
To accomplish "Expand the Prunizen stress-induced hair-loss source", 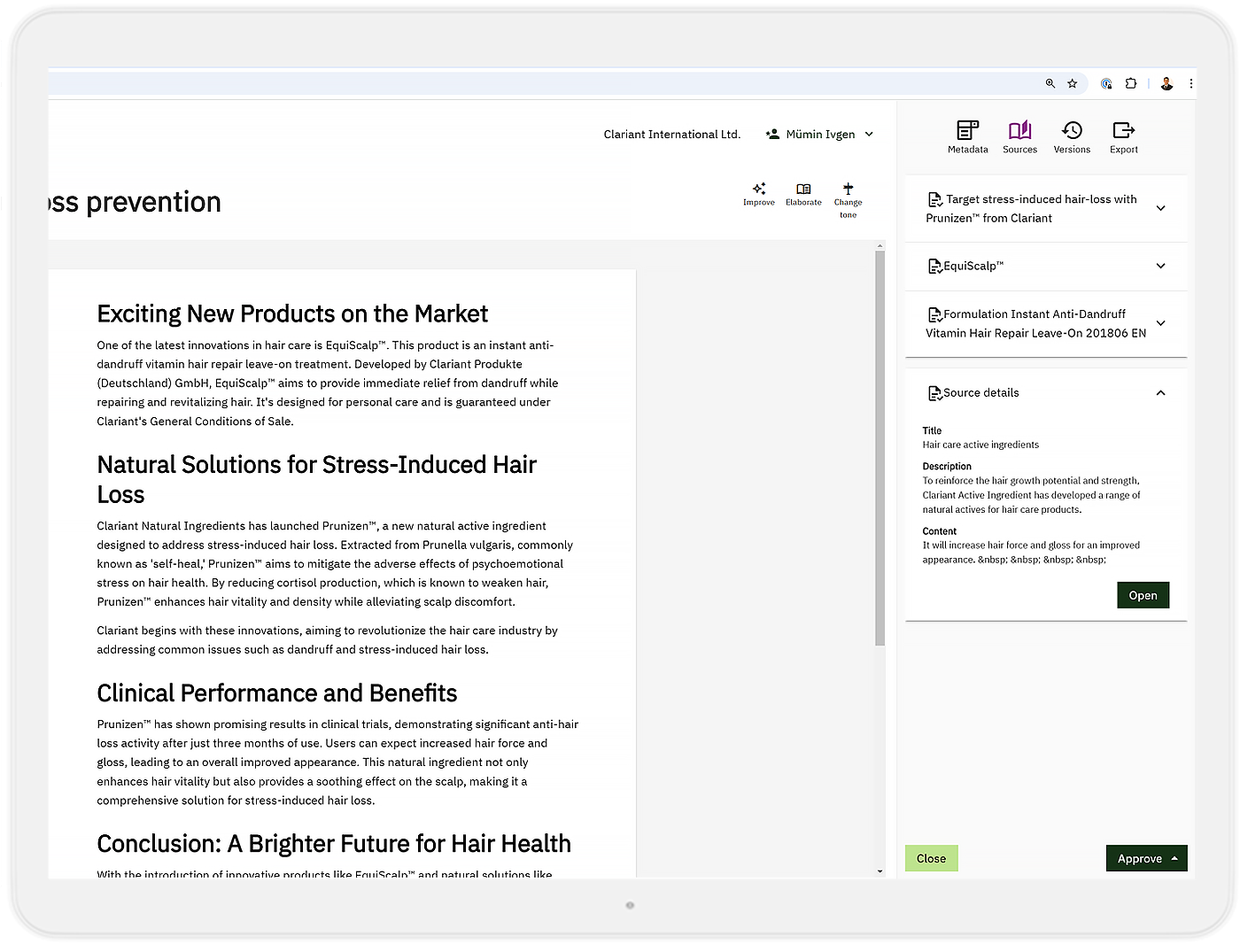I will [1160, 208].
